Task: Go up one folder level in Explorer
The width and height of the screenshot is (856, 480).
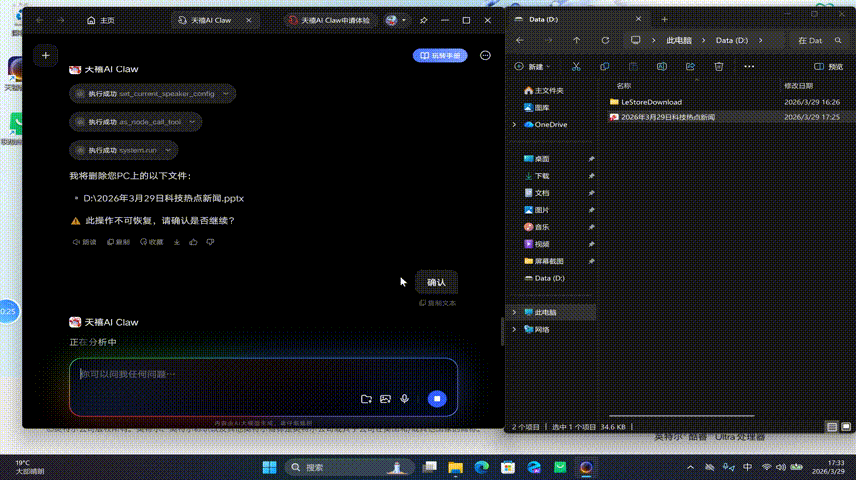Action: click(x=576, y=40)
